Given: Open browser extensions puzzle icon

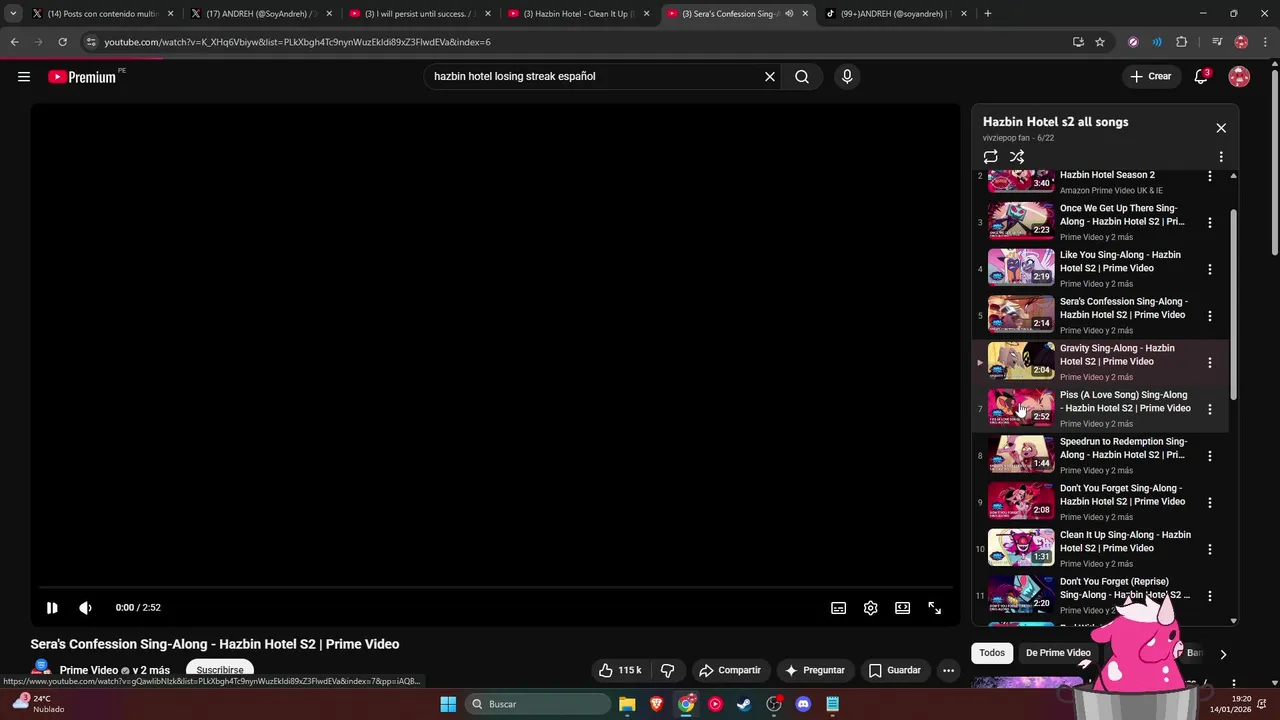Looking at the screenshot, I should coord(1182,42).
